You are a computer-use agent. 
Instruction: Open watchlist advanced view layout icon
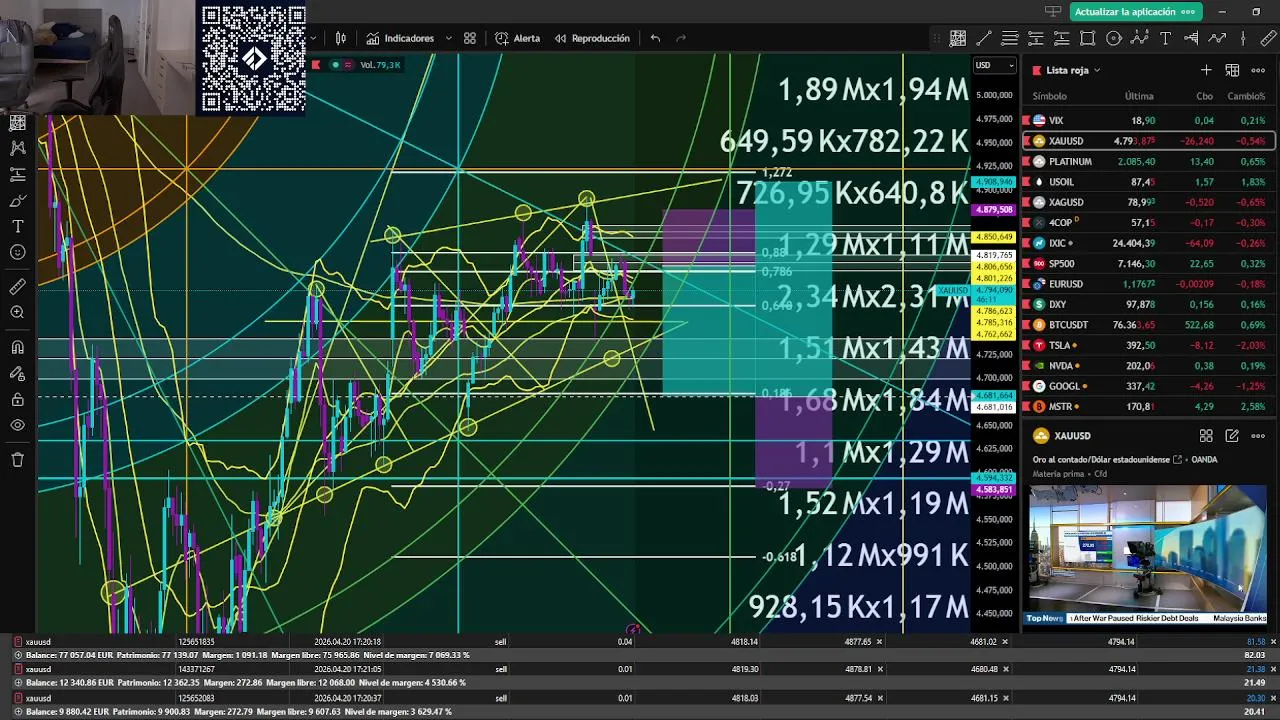(x=1232, y=70)
